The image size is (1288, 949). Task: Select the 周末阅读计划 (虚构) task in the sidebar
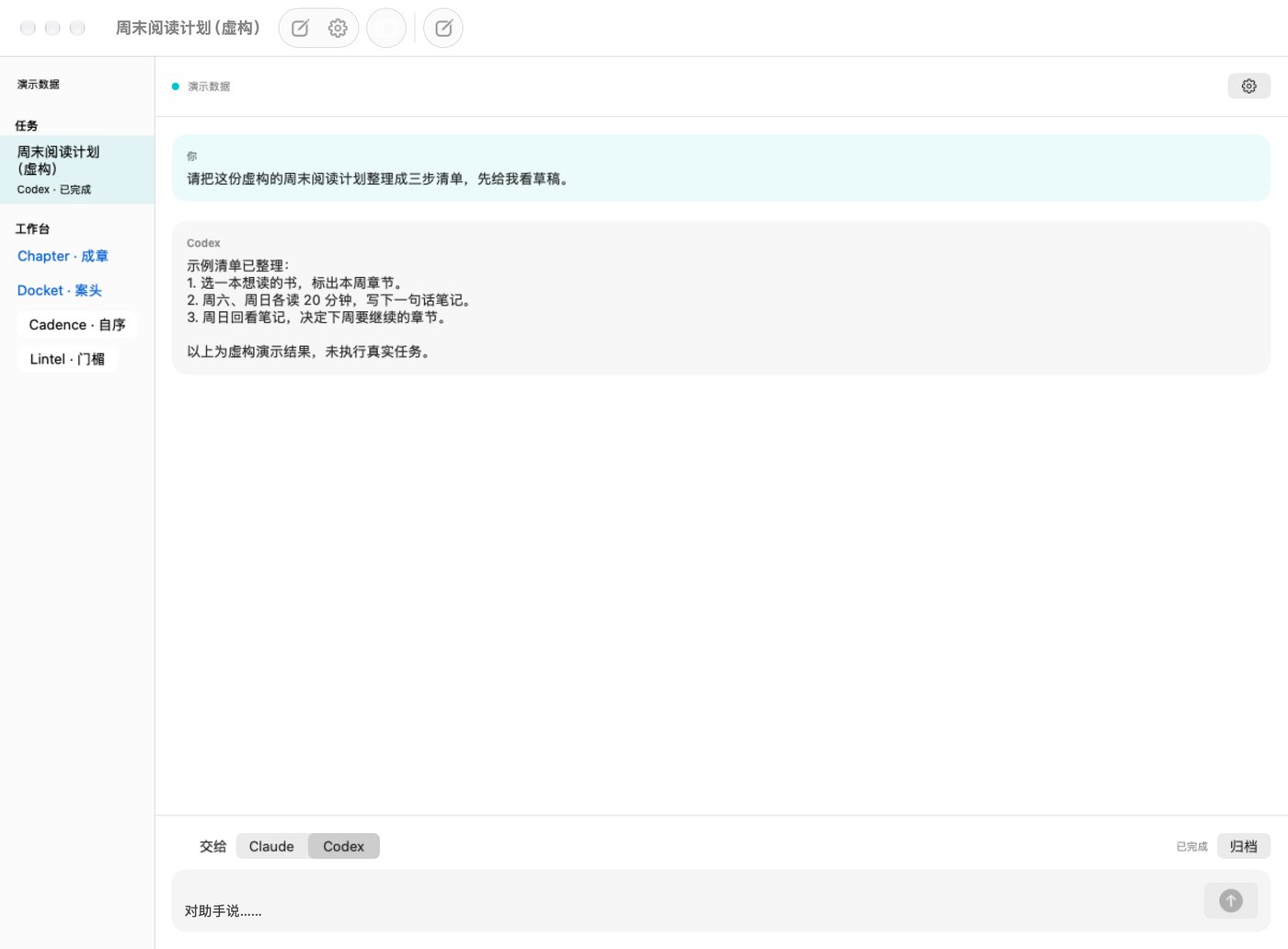point(77,169)
